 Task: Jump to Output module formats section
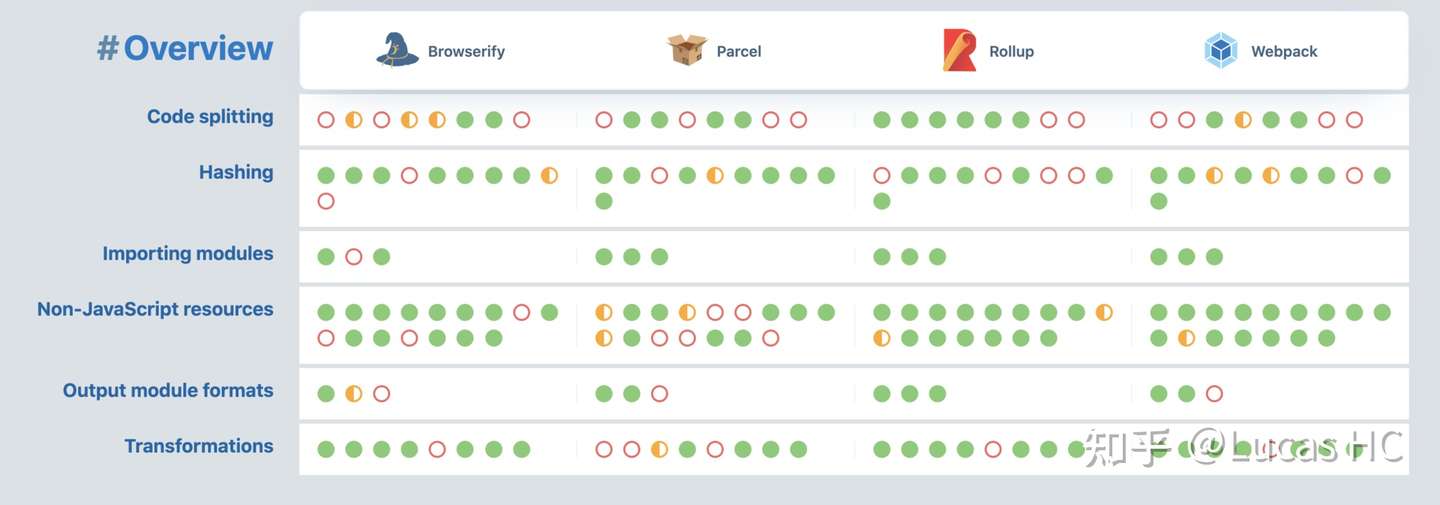(168, 391)
